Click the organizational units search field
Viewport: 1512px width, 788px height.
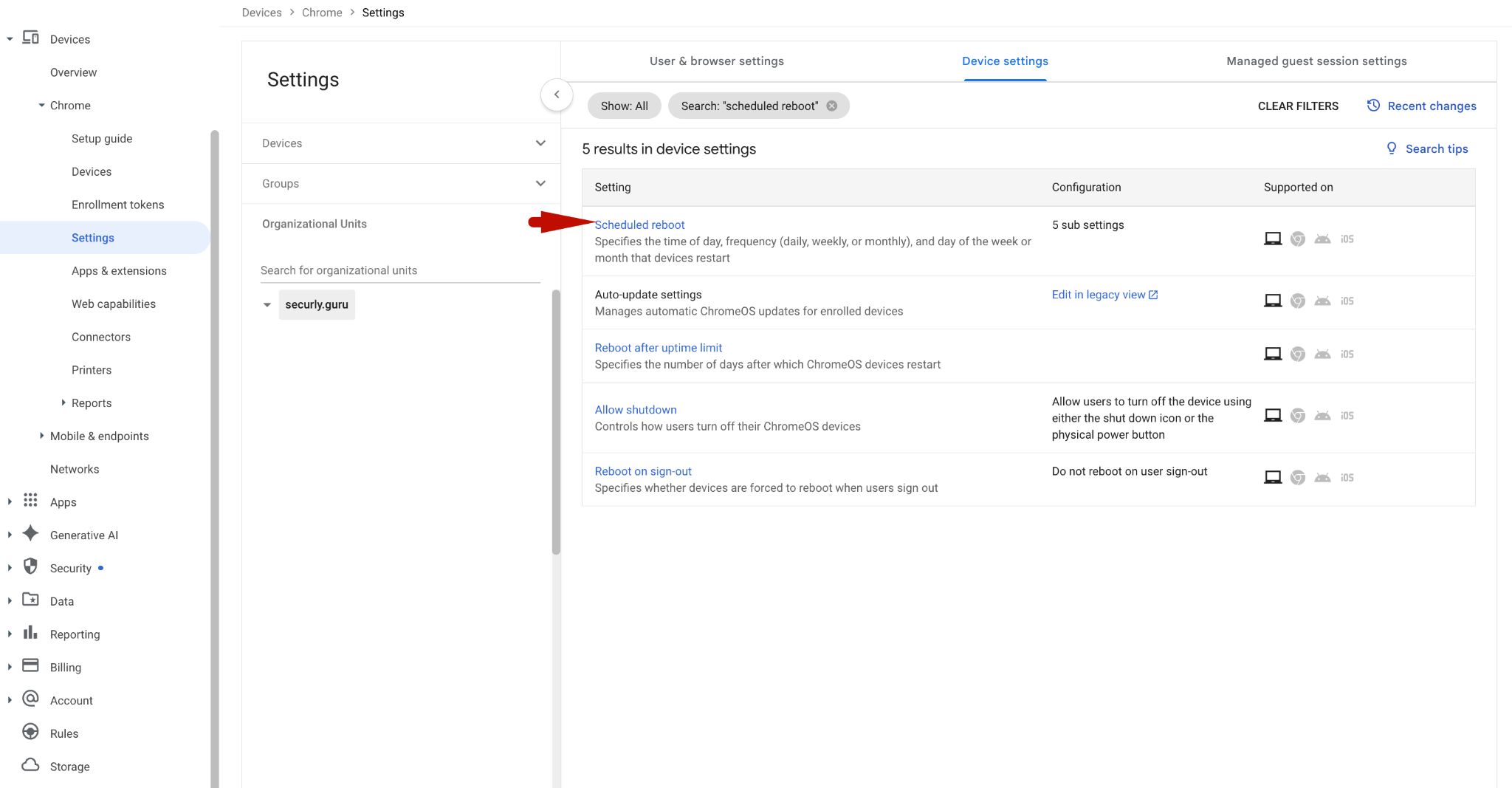tap(400, 270)
